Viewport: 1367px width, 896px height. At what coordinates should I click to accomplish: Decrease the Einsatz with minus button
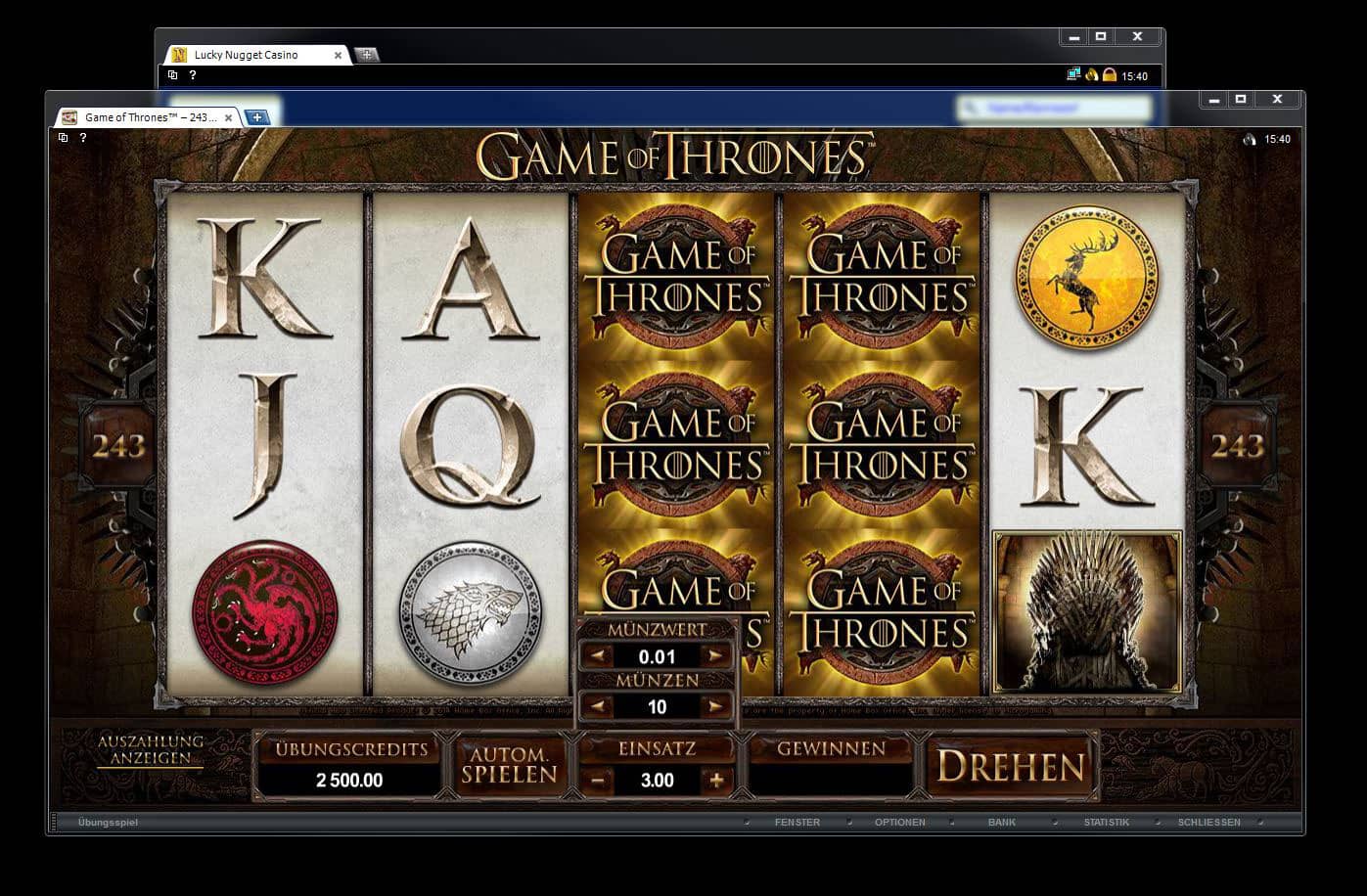tap(599, 780)
